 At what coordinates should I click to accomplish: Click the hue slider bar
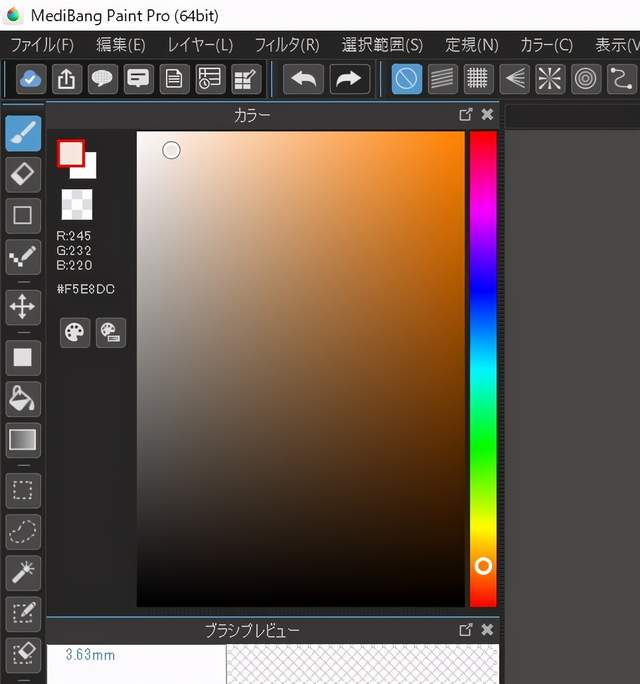(x=483, y=369)
